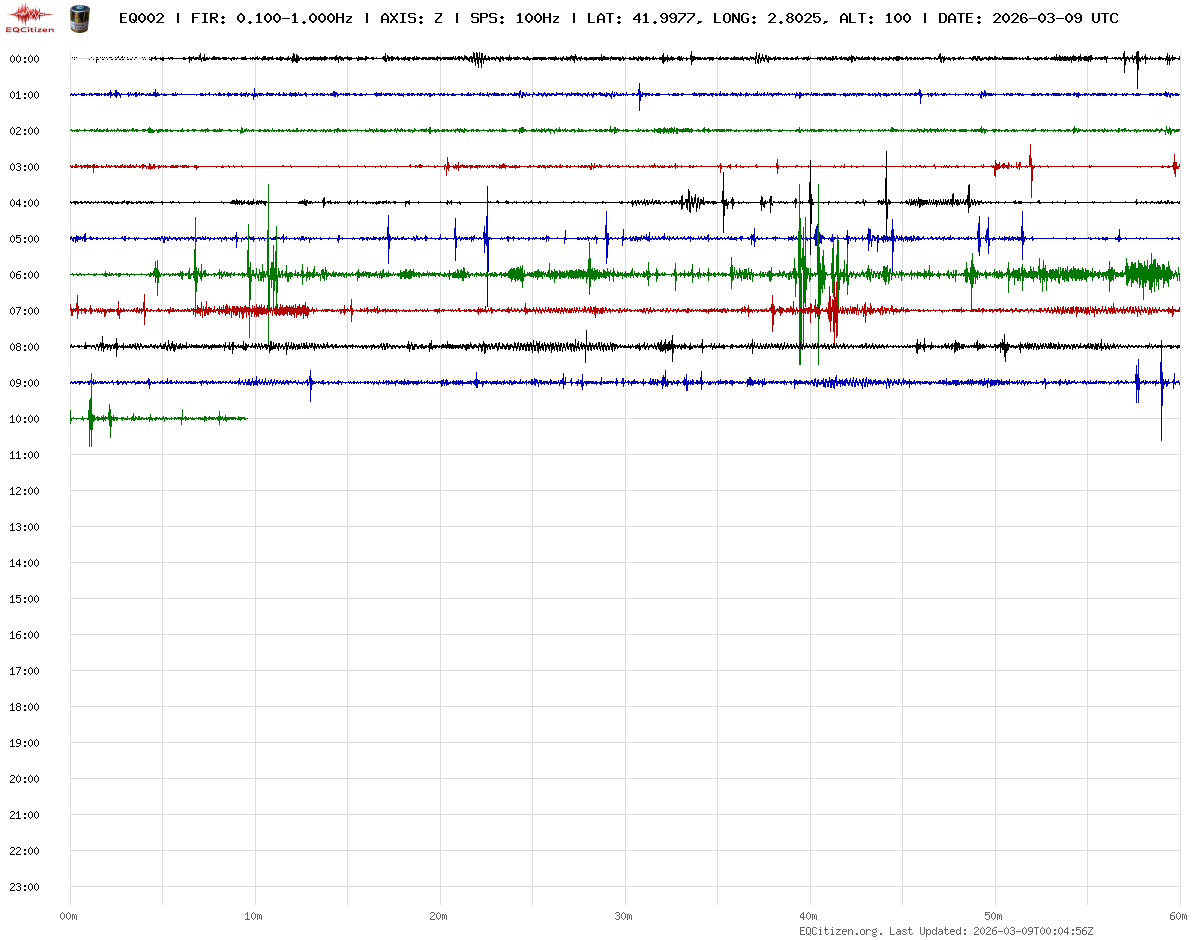Select the 23:00 hour row label
Viewport: 1200px width, 940px height.
click(24, 887)
